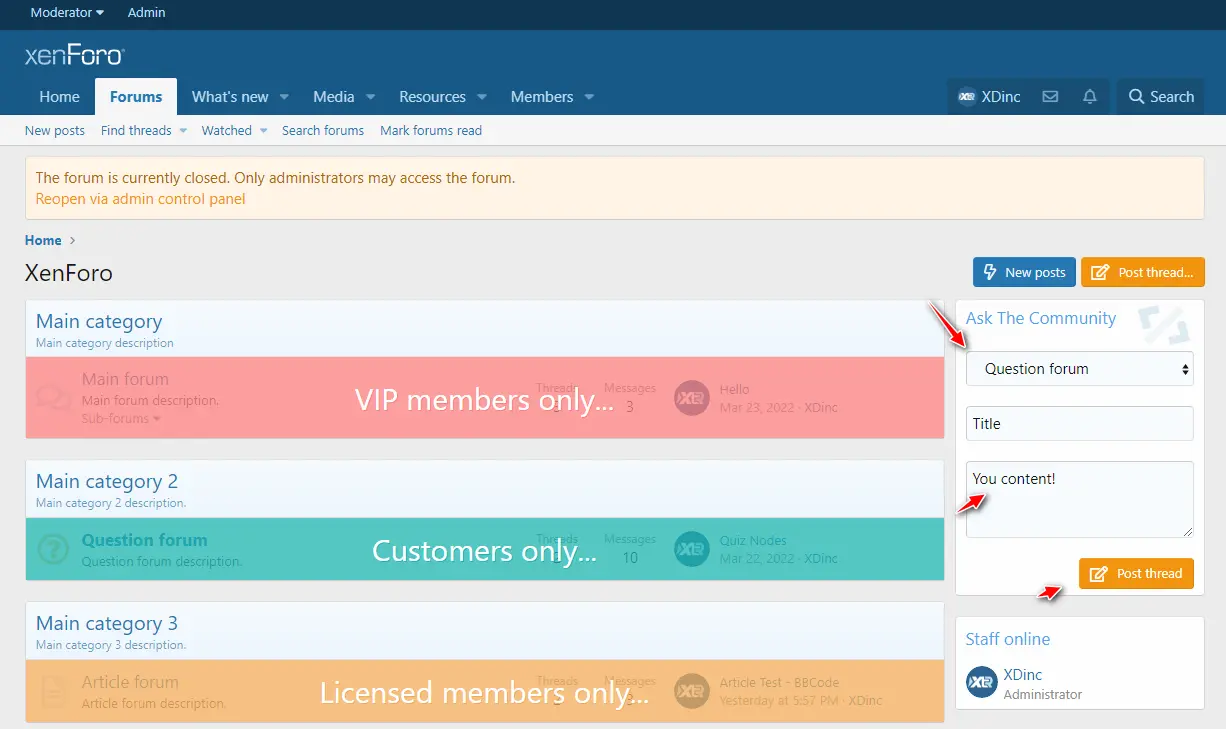Click Mark forums read
Screen dimensions: 1226x729
click(431, 131)
